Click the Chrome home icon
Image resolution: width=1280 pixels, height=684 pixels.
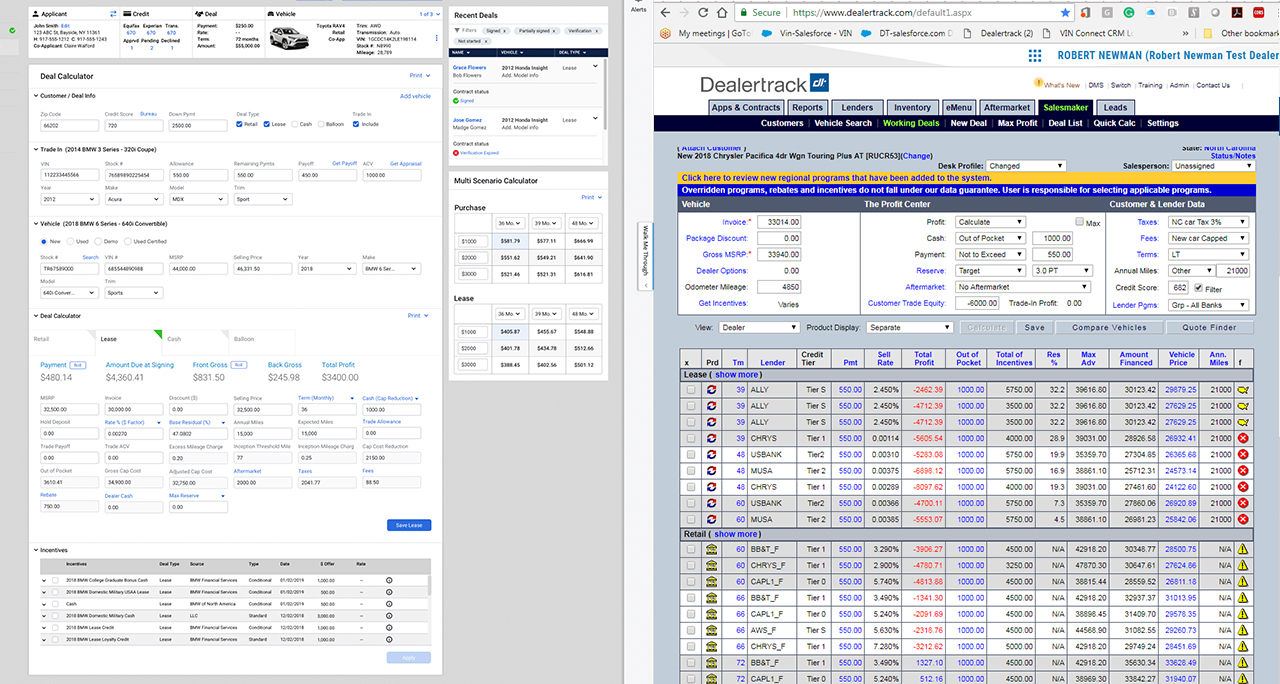715,13
